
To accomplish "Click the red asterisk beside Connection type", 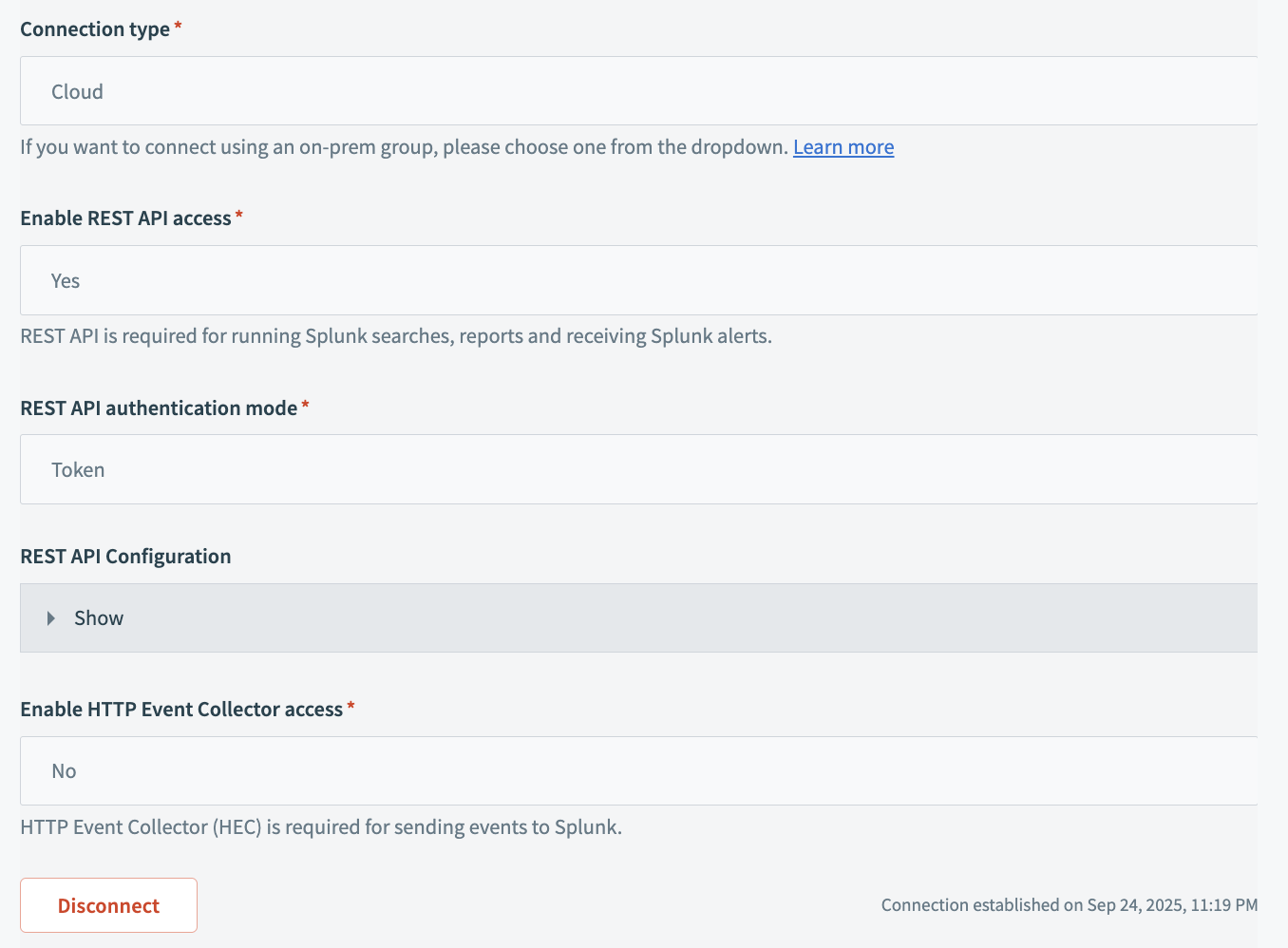I will coord(178,28).
